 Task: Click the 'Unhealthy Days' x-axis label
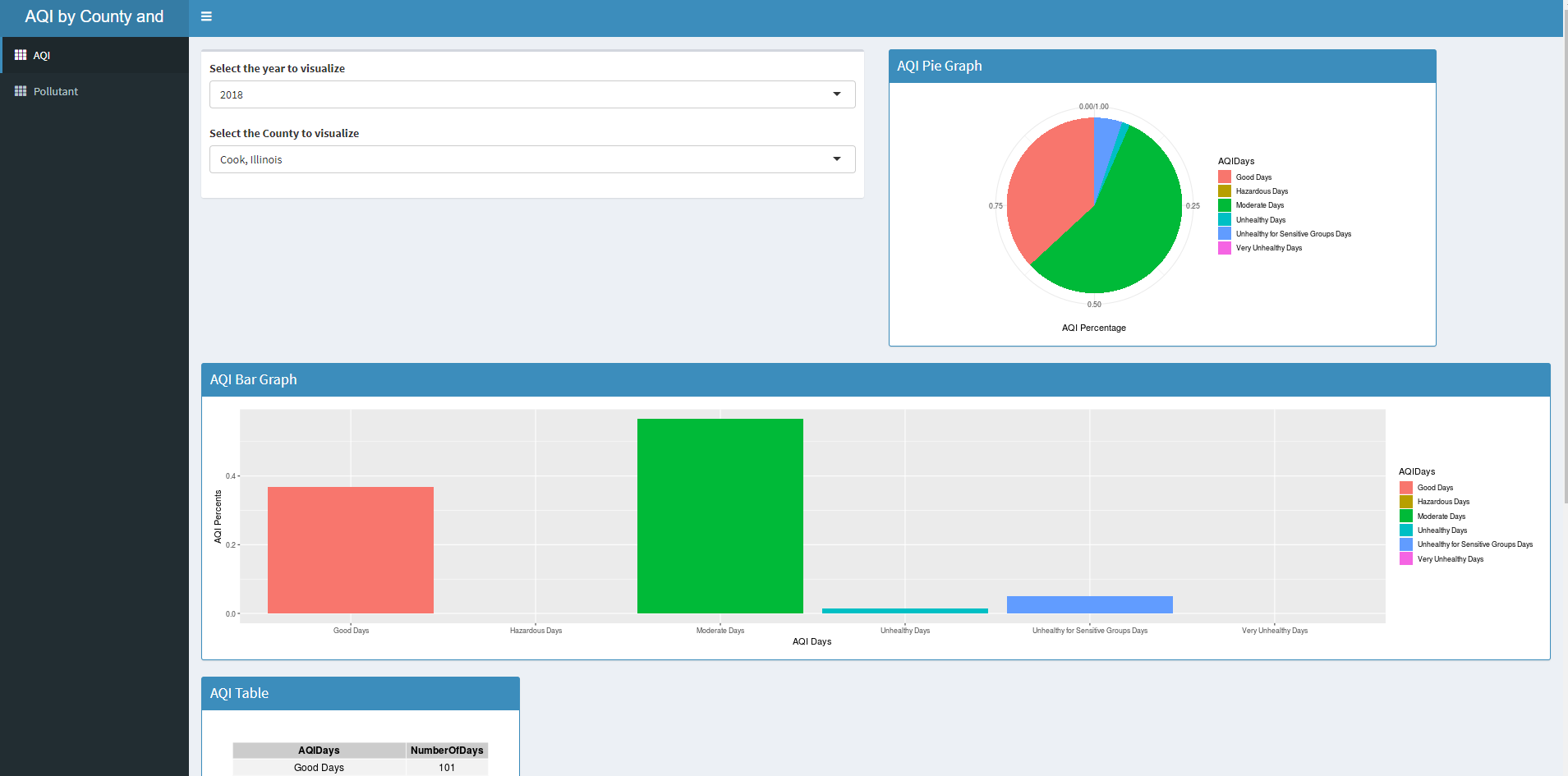tap(905, 631)
